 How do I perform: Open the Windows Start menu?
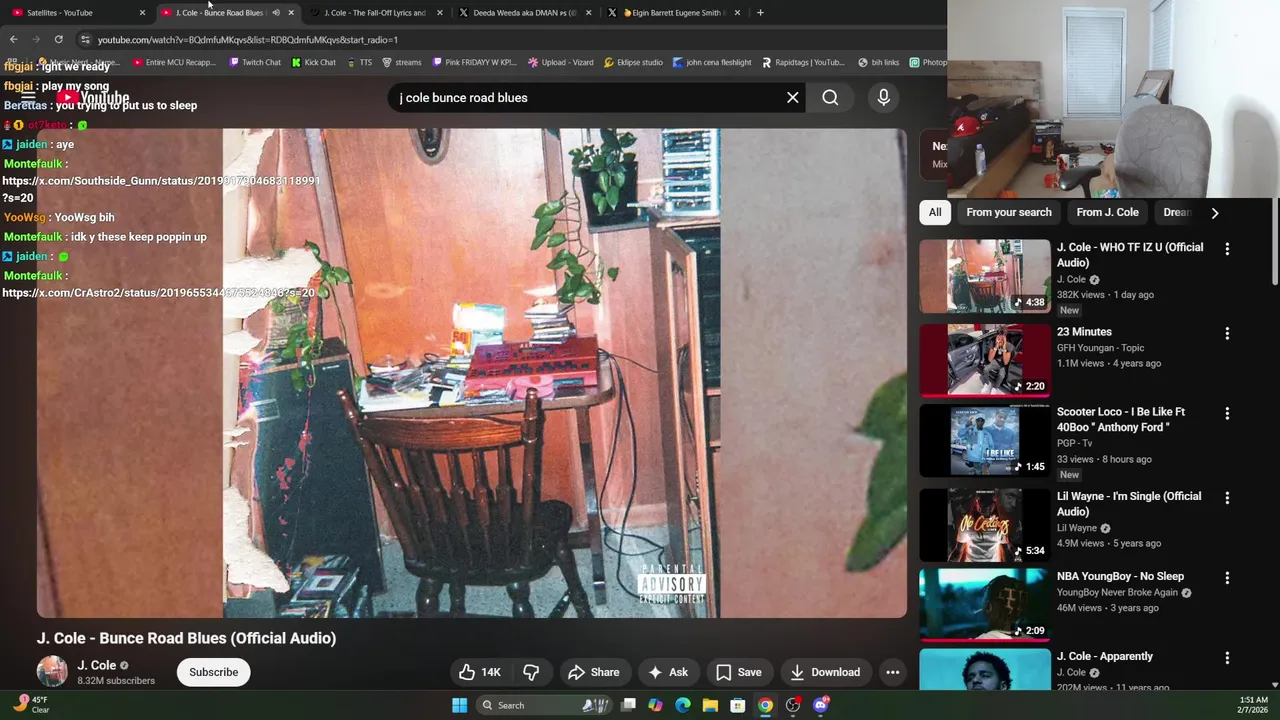(x=459, y=705)
